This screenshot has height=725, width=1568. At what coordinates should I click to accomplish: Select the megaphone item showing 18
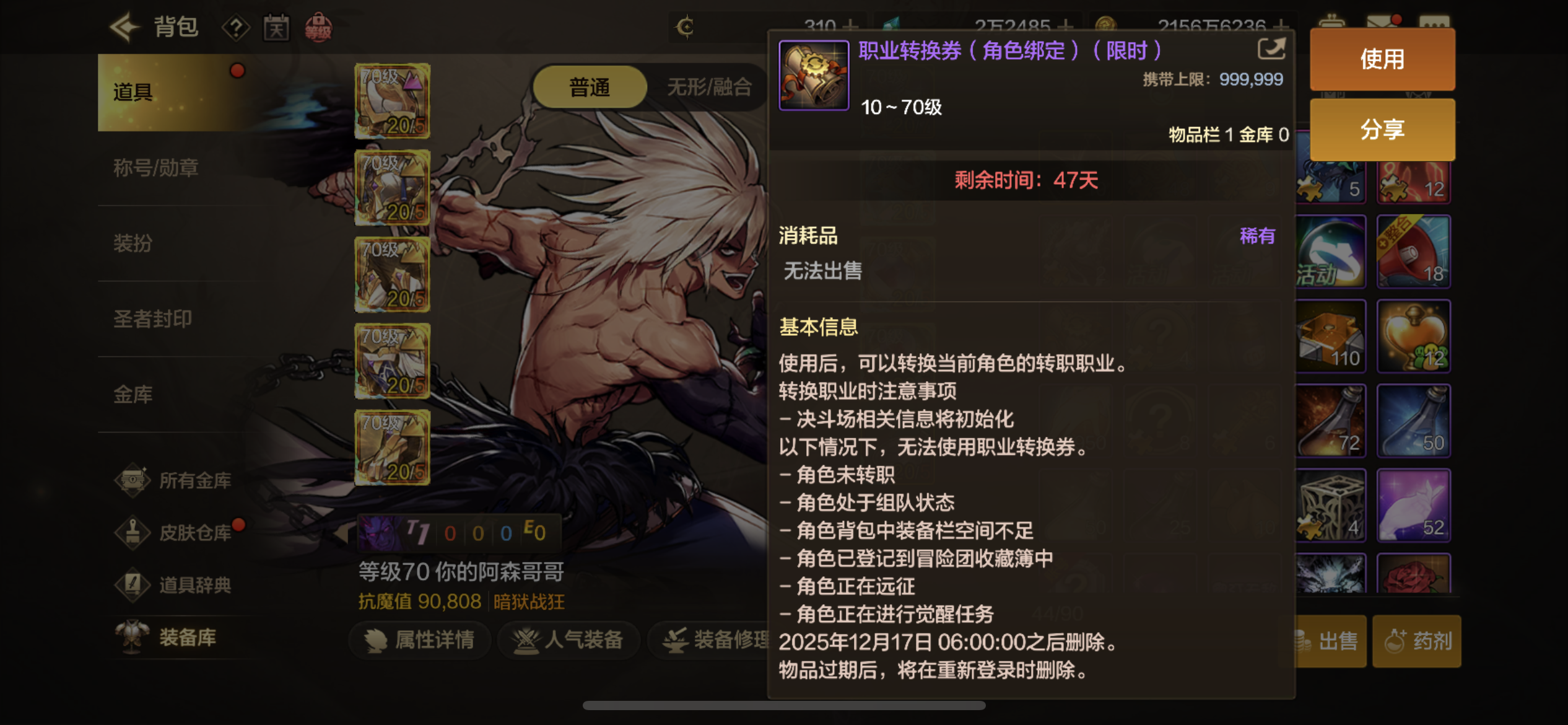[x=1413, y=252]
